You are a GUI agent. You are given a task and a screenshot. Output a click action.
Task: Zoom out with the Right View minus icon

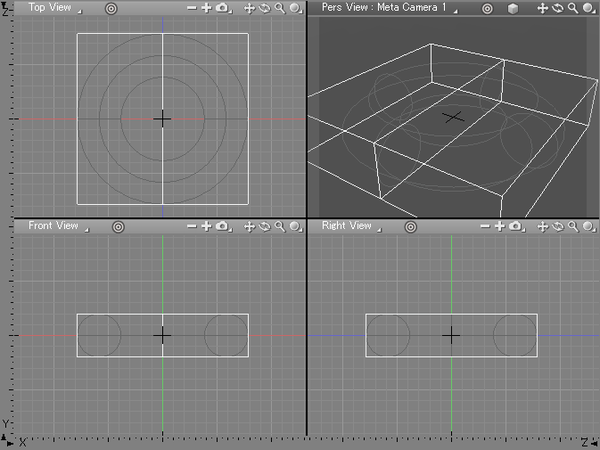point(485,227)
